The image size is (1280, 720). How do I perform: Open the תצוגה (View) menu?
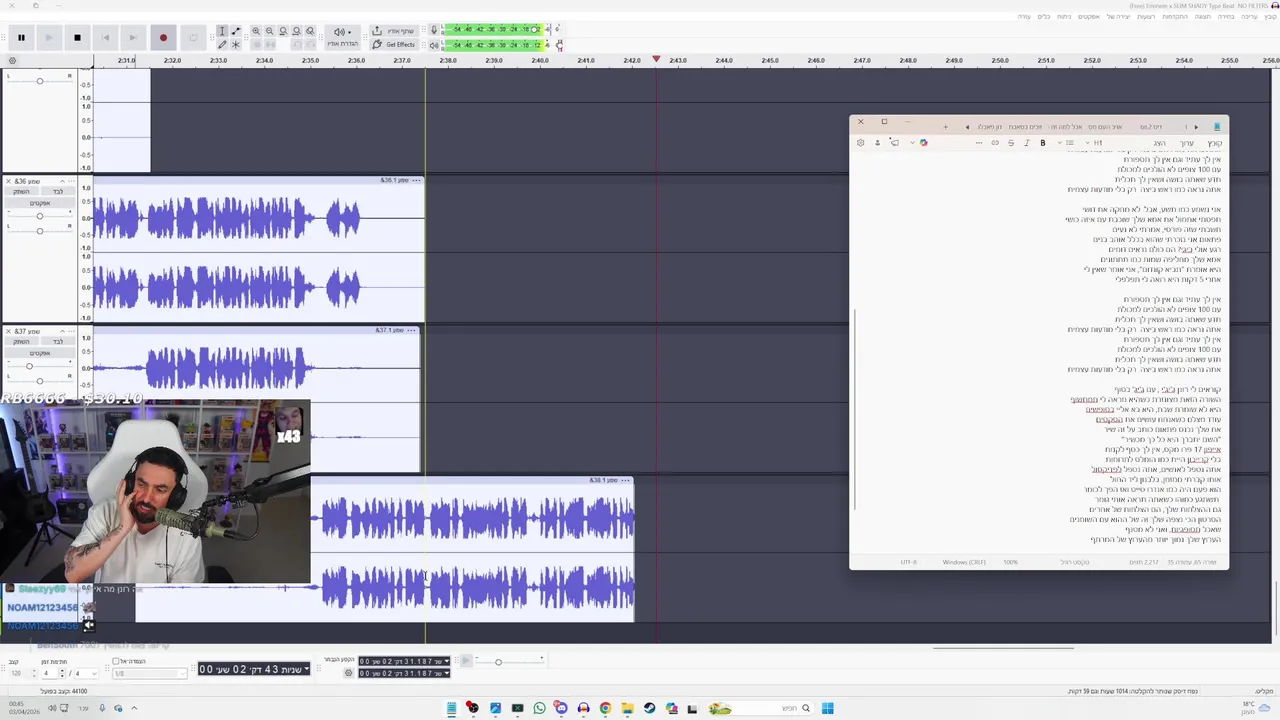(1204, 17)
